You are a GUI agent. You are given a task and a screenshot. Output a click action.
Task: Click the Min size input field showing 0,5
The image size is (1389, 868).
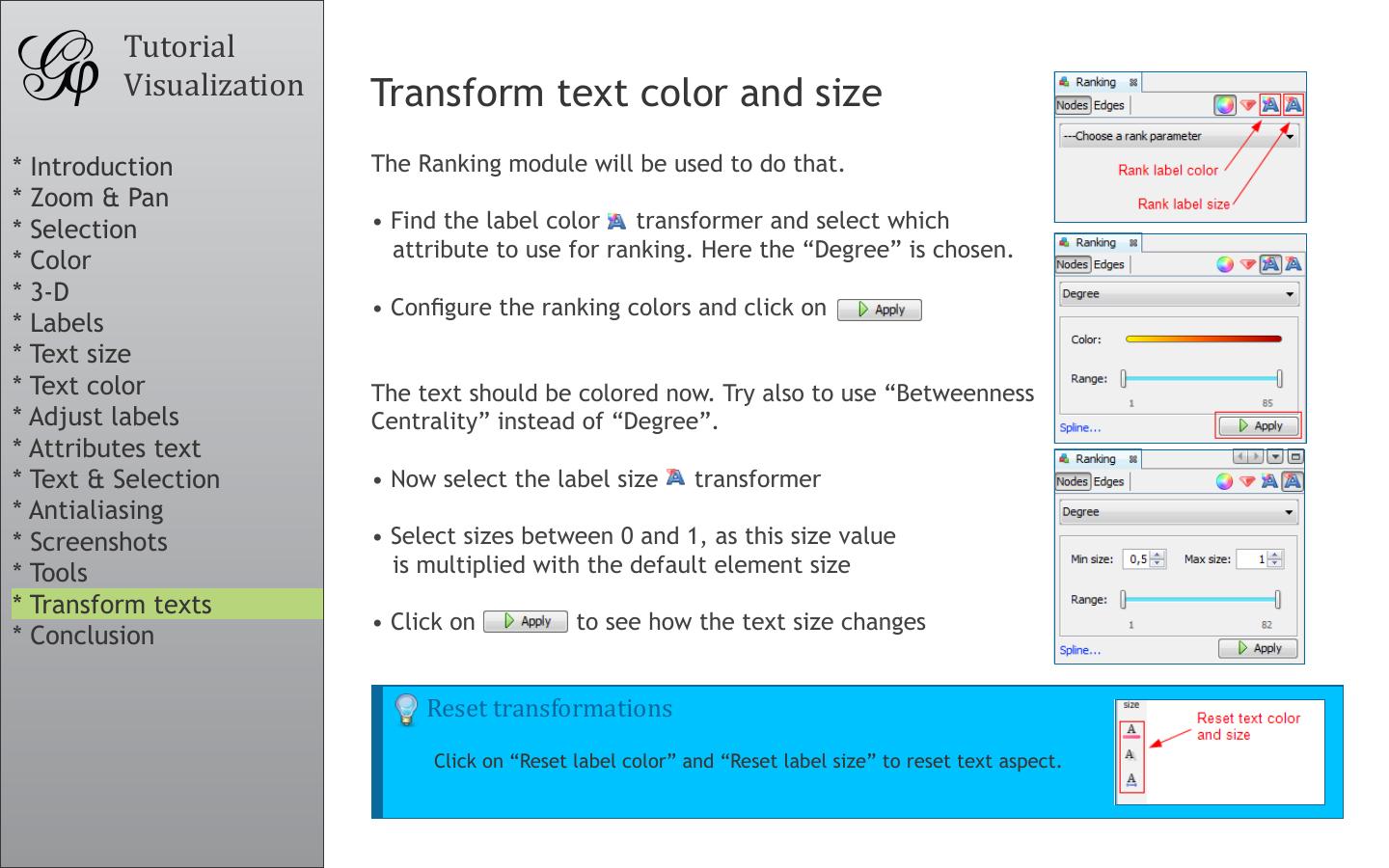click(x=1136, y=558)
